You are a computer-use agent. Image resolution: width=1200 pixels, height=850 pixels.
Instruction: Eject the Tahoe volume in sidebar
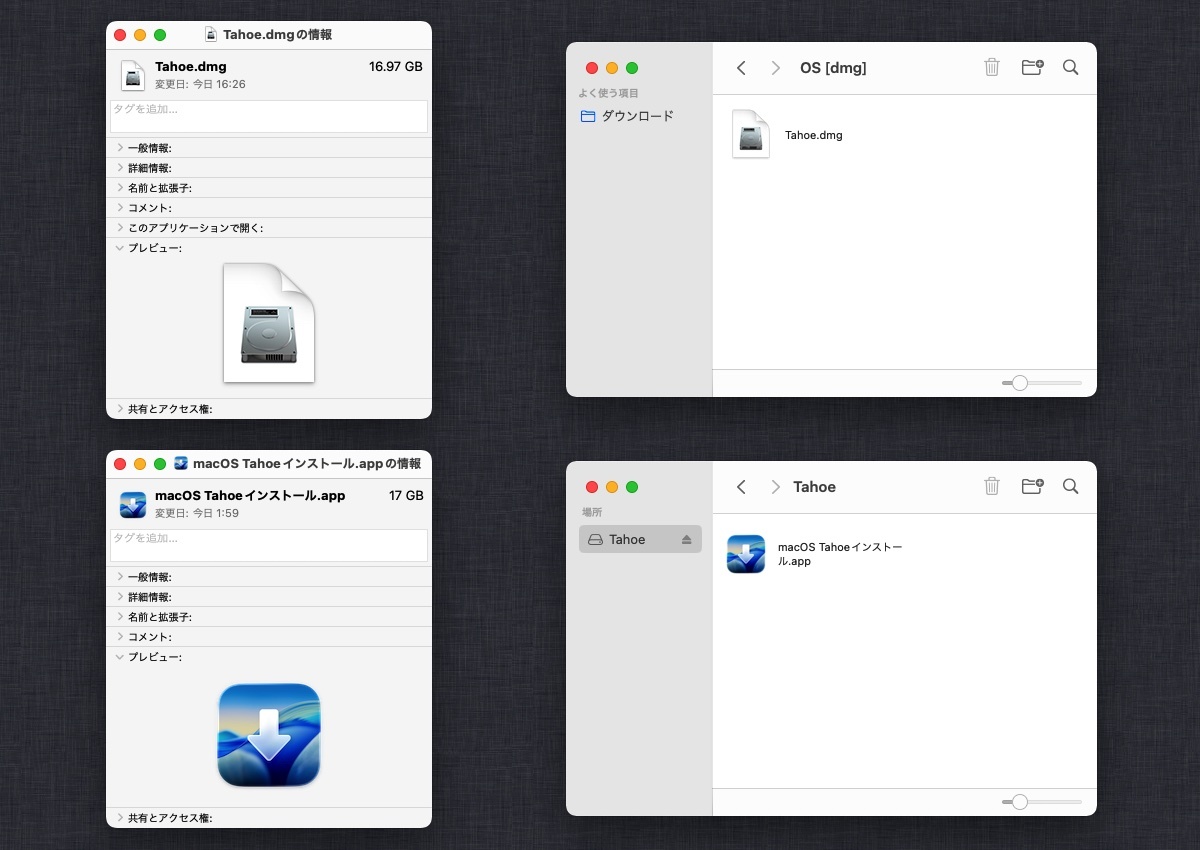point(686,540)
